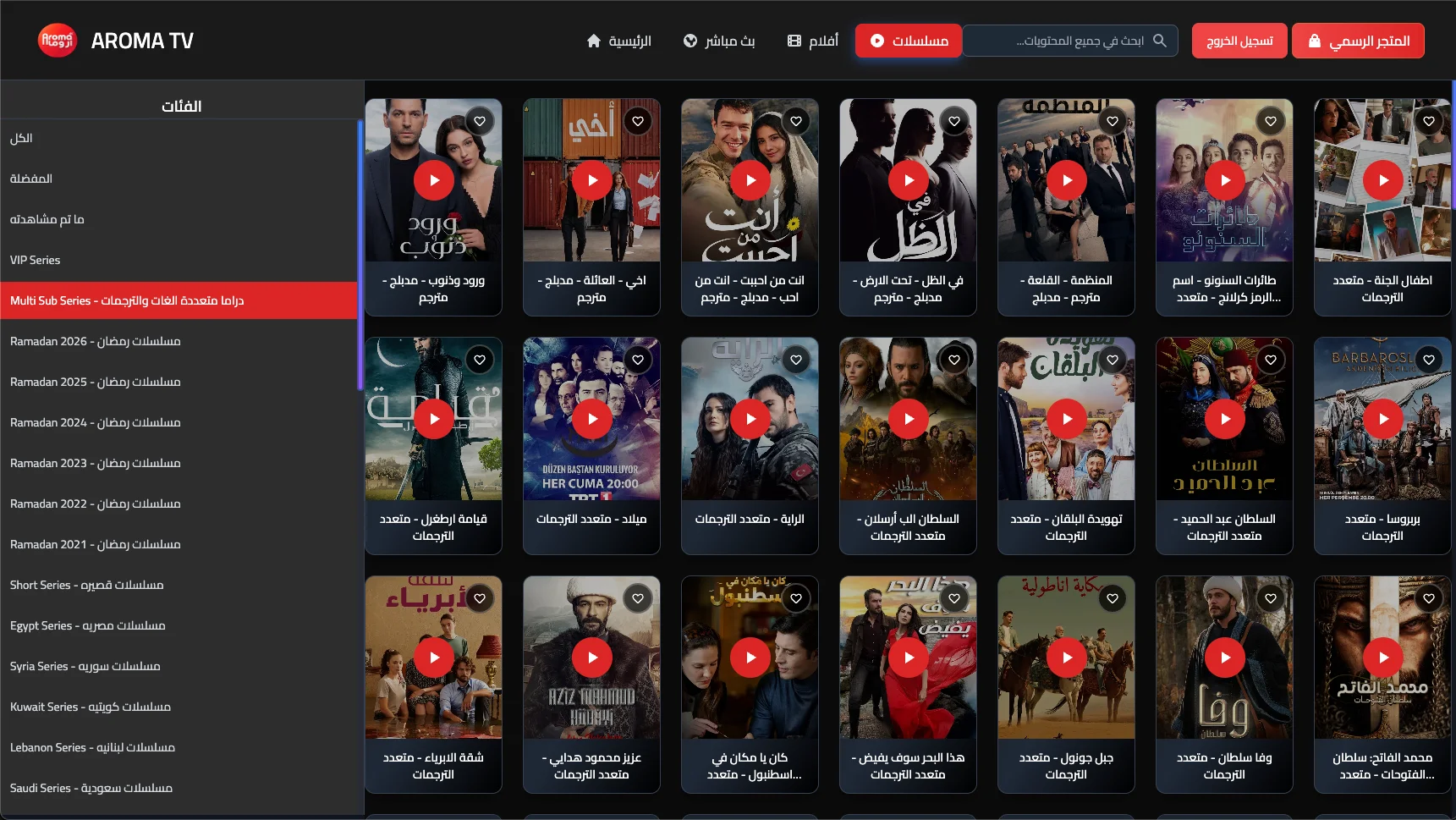Play the series طائرات السنونو

[1225, 180]
